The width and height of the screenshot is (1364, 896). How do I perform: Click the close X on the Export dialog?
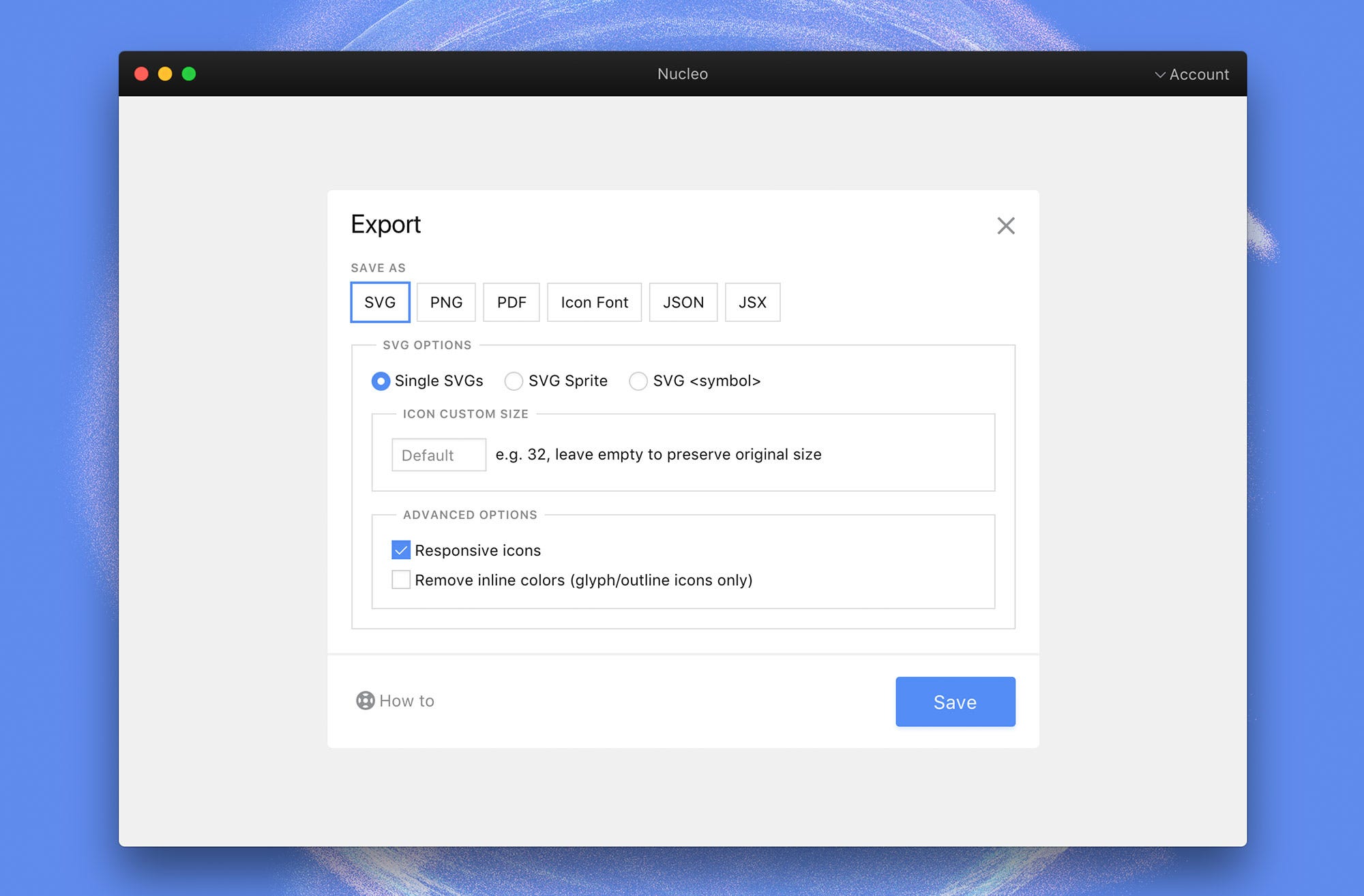click(1006, 226)
